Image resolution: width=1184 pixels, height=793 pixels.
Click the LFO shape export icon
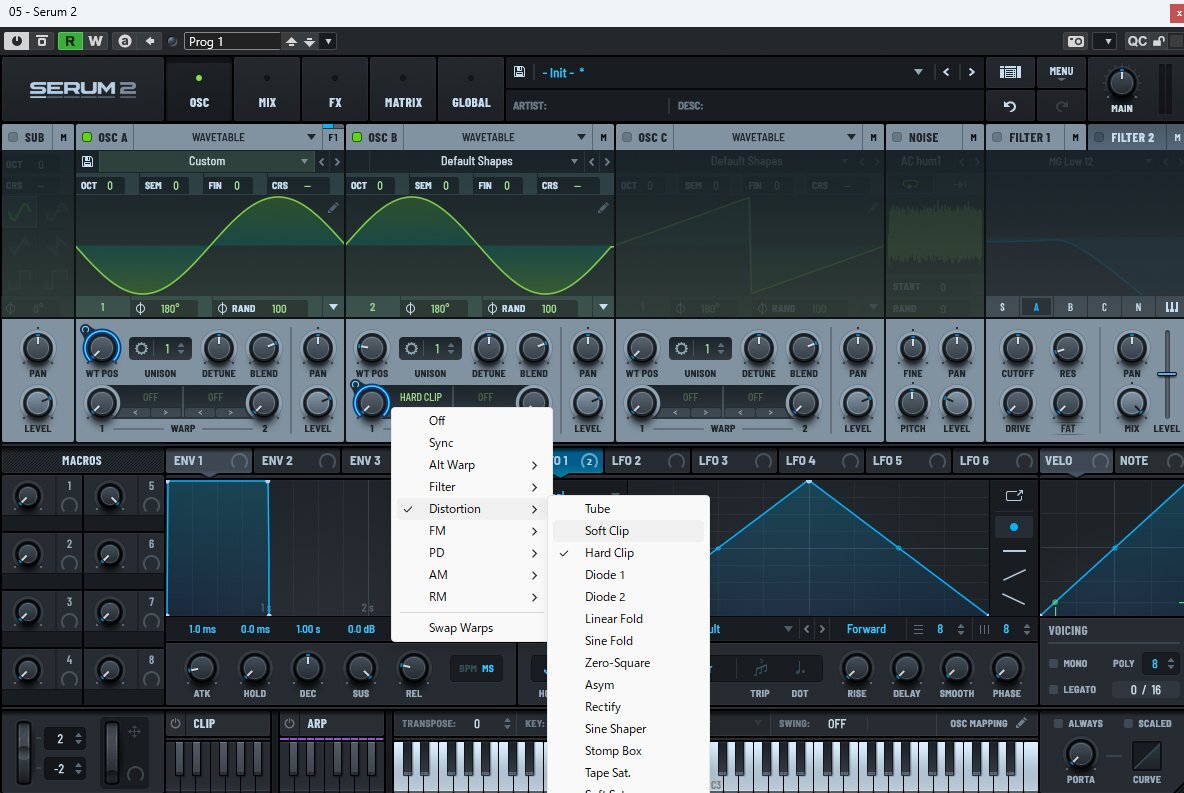(1014, 495)
